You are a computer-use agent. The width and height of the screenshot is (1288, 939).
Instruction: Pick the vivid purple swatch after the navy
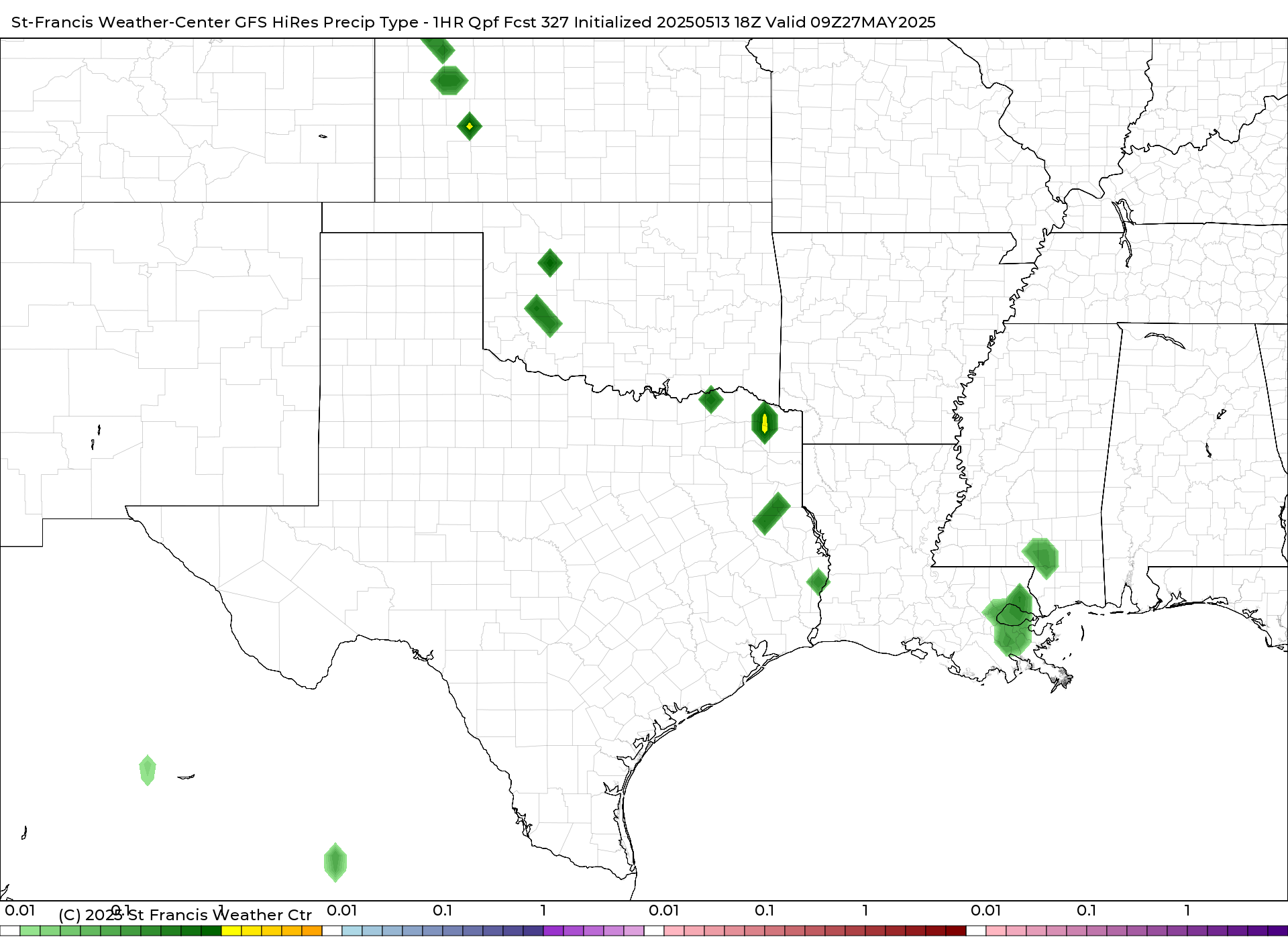[553, 931]
